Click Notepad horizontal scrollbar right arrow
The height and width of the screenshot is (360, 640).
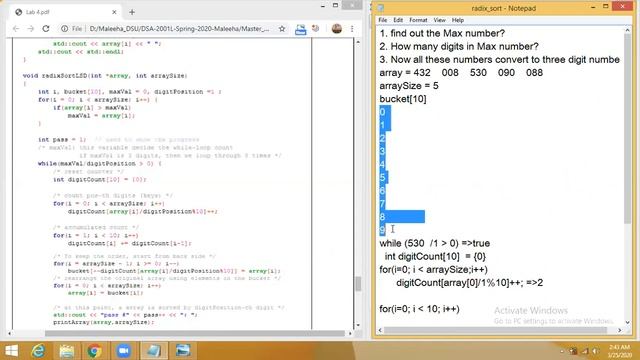point(620,330)
